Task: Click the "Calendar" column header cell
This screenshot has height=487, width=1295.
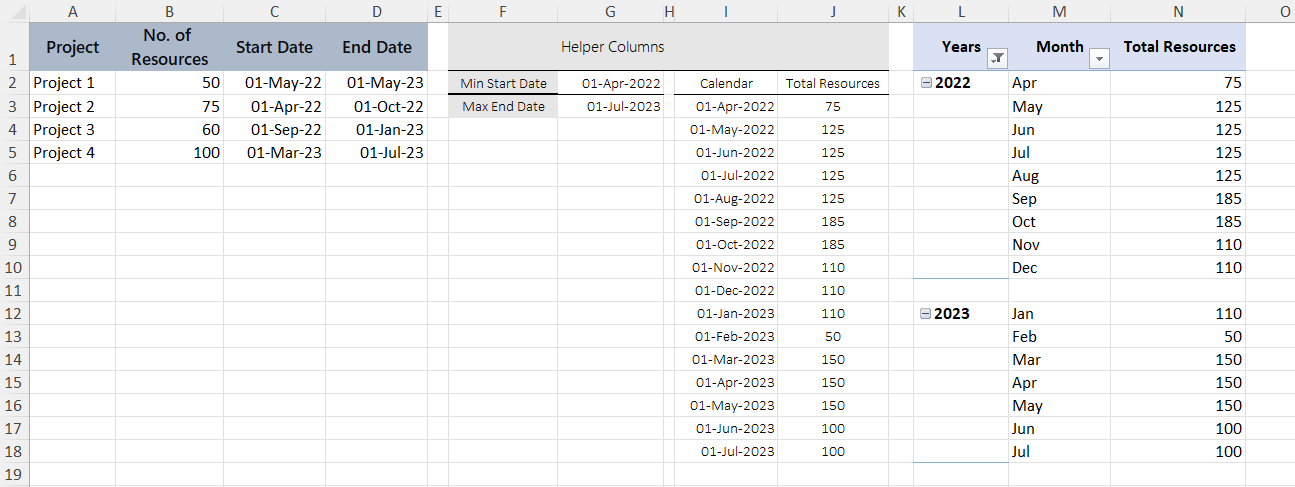Action: coord(726,83)
